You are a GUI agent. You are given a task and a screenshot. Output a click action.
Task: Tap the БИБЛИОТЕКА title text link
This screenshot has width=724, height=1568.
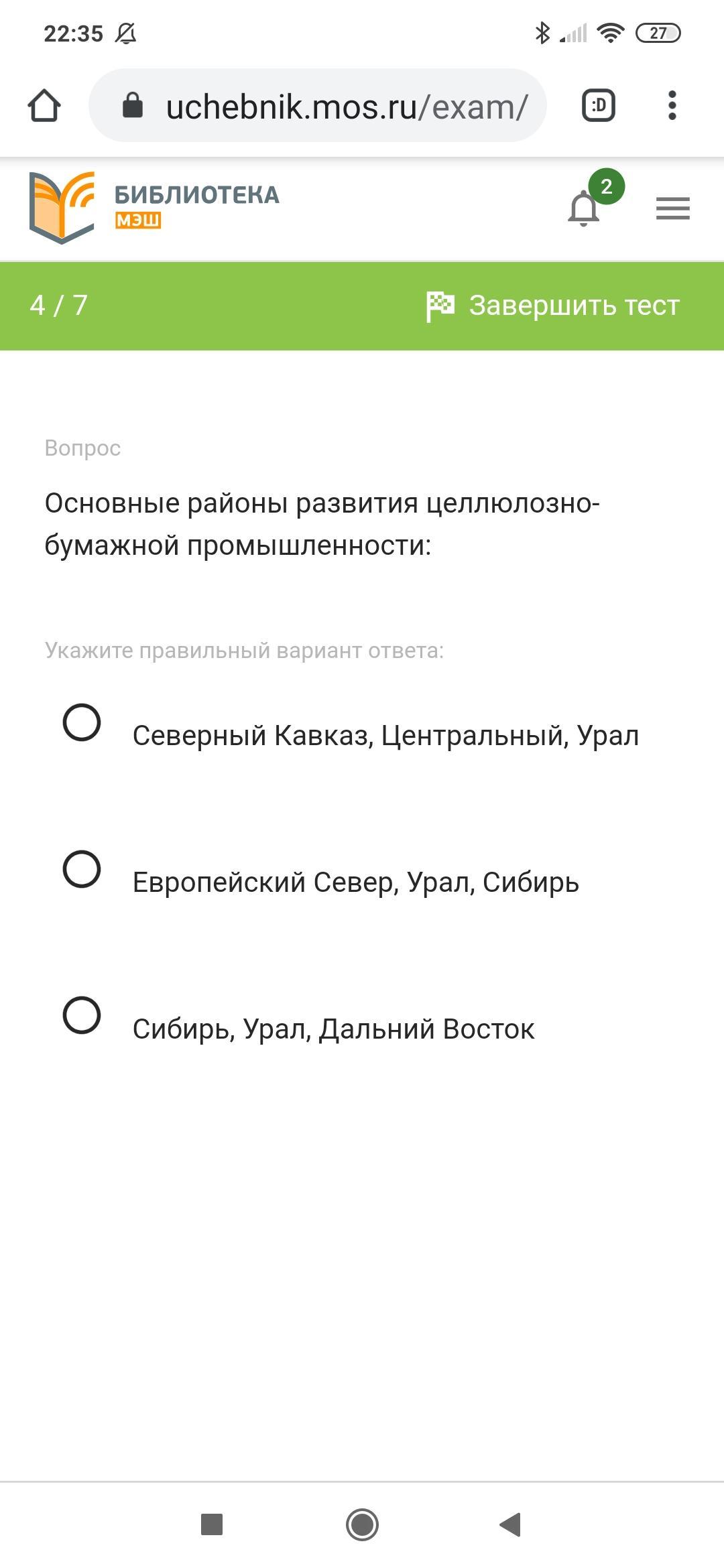click(x=197, y=195)
